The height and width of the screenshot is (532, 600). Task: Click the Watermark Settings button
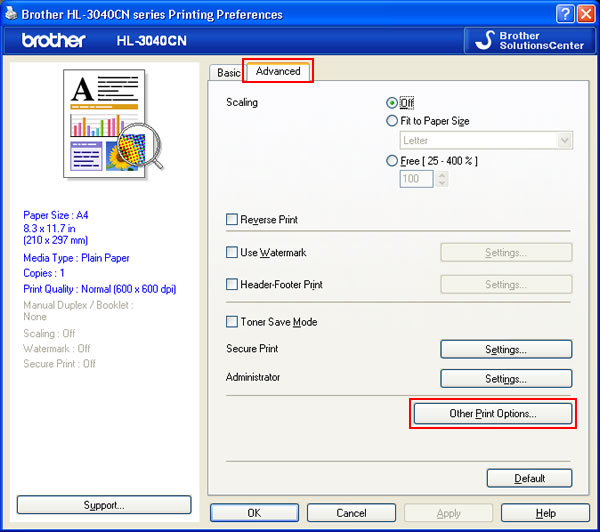[506, 253]
